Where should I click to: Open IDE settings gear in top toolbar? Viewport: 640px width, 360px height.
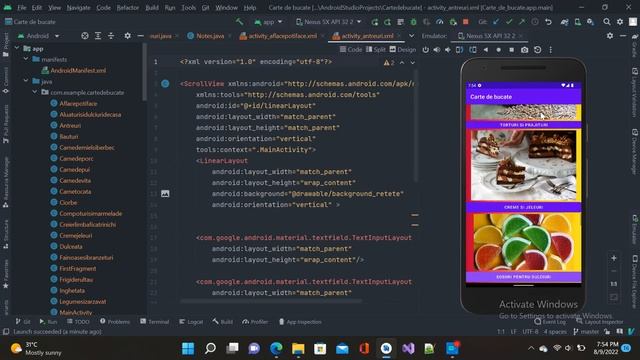[620, 22]
